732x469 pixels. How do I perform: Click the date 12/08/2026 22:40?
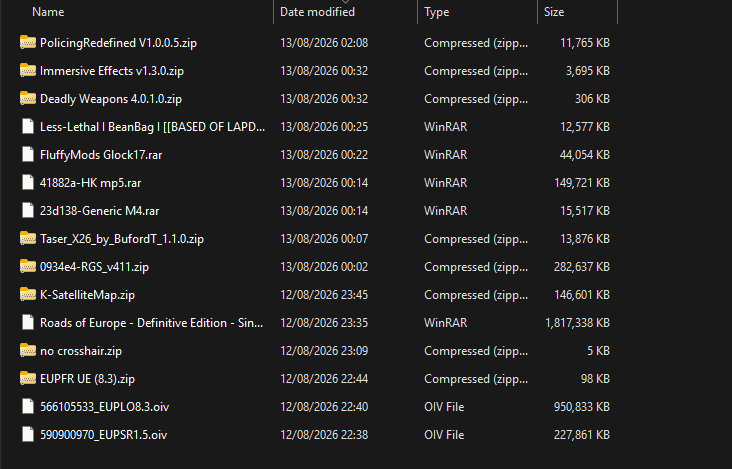[x=324, y=407]
